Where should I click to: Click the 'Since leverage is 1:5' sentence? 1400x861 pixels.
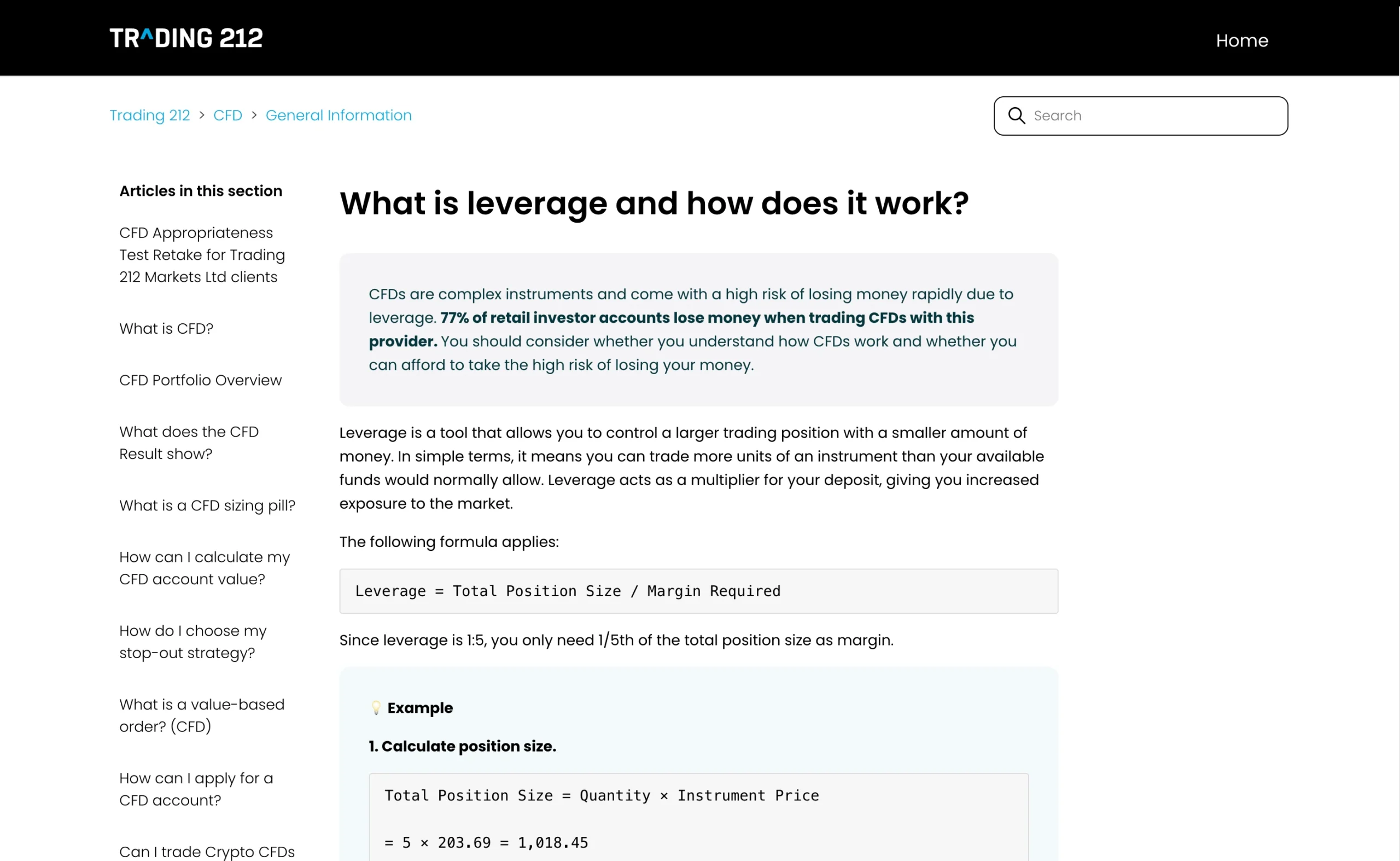point(616,640)
